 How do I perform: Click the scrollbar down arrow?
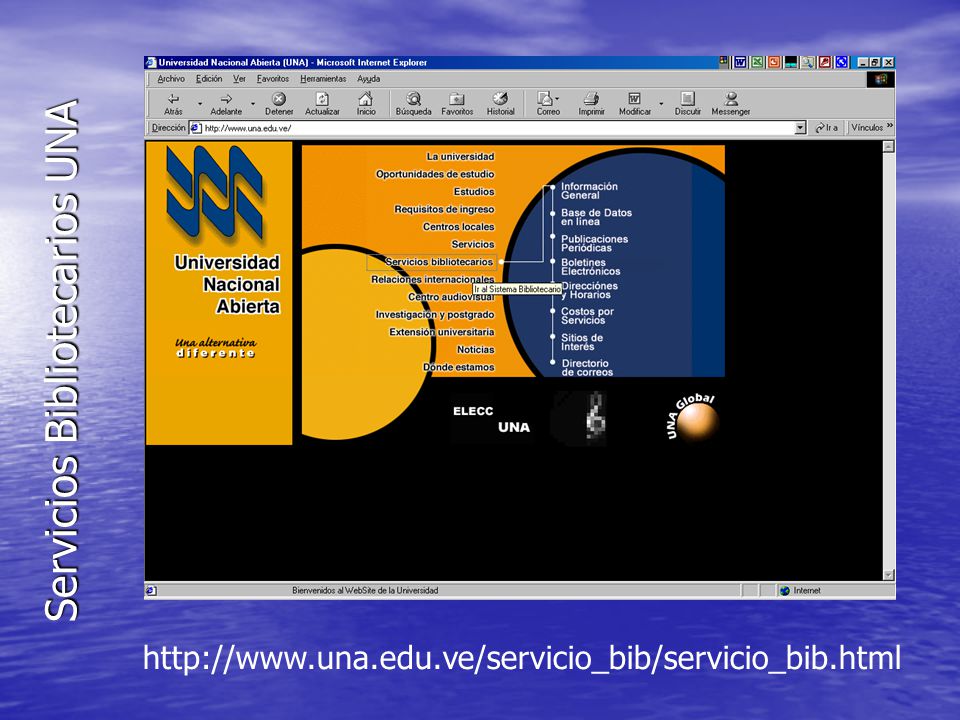[888, 575]
